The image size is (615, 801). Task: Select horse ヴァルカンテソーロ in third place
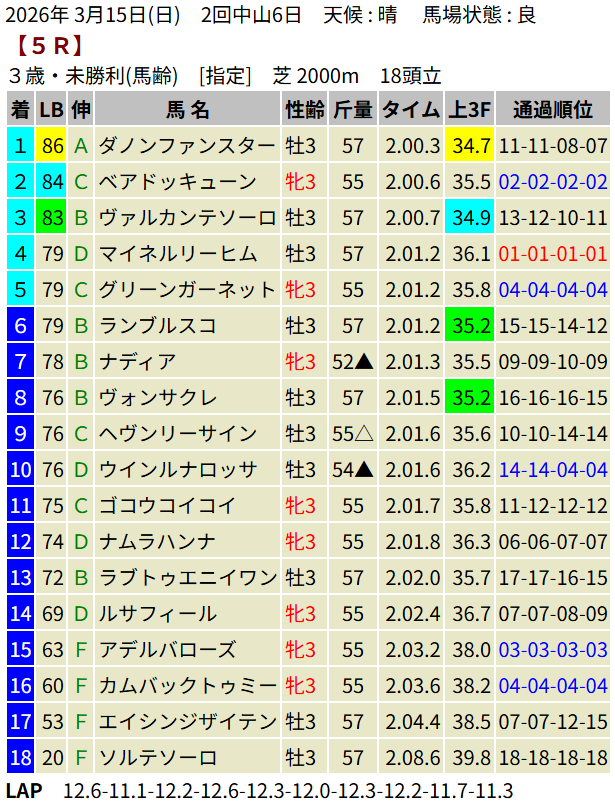click(x=187, y=218)
